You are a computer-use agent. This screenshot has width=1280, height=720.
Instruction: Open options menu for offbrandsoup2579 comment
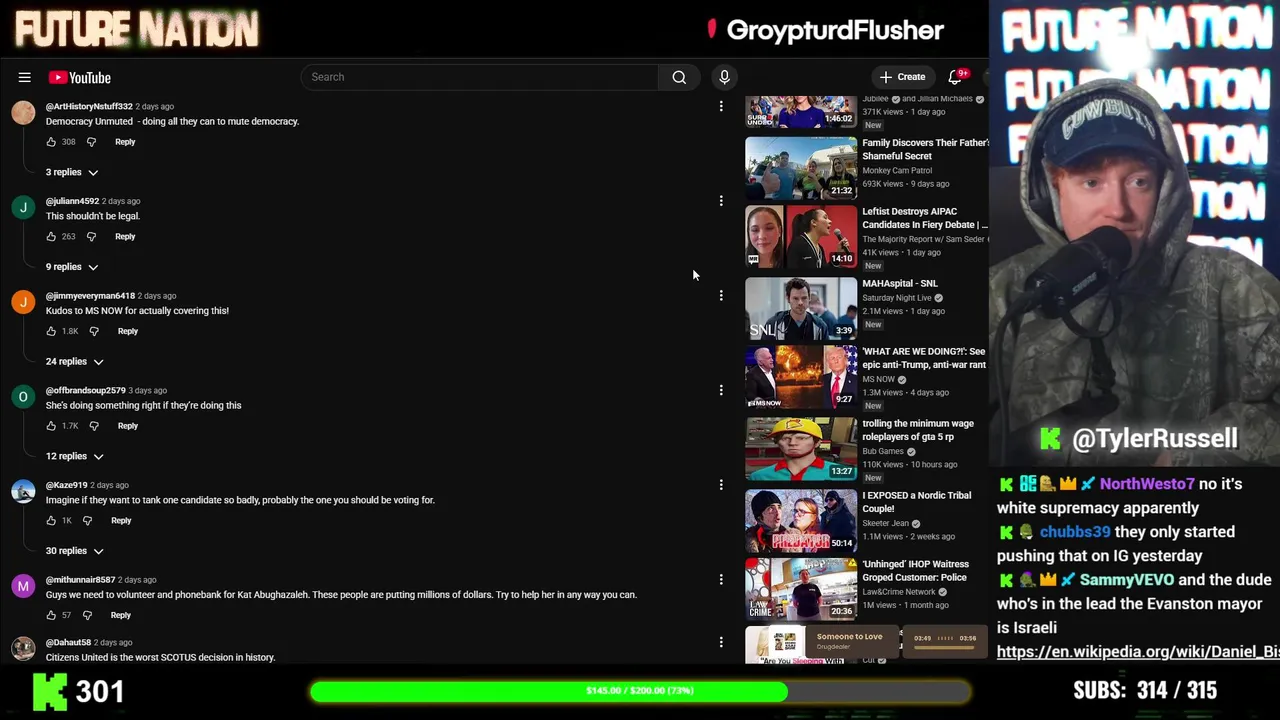click(x=721, y=390)
